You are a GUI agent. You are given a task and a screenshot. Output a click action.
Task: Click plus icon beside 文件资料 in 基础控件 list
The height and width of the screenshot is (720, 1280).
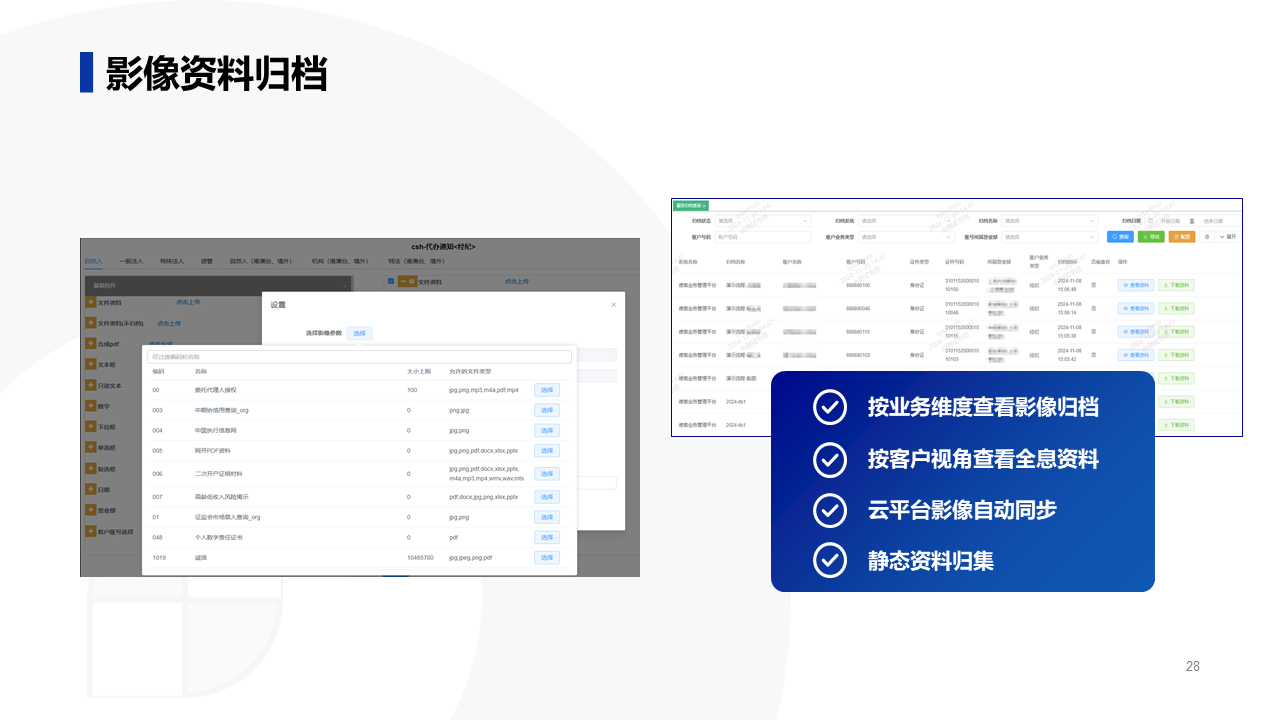click(x=91, y=302)
